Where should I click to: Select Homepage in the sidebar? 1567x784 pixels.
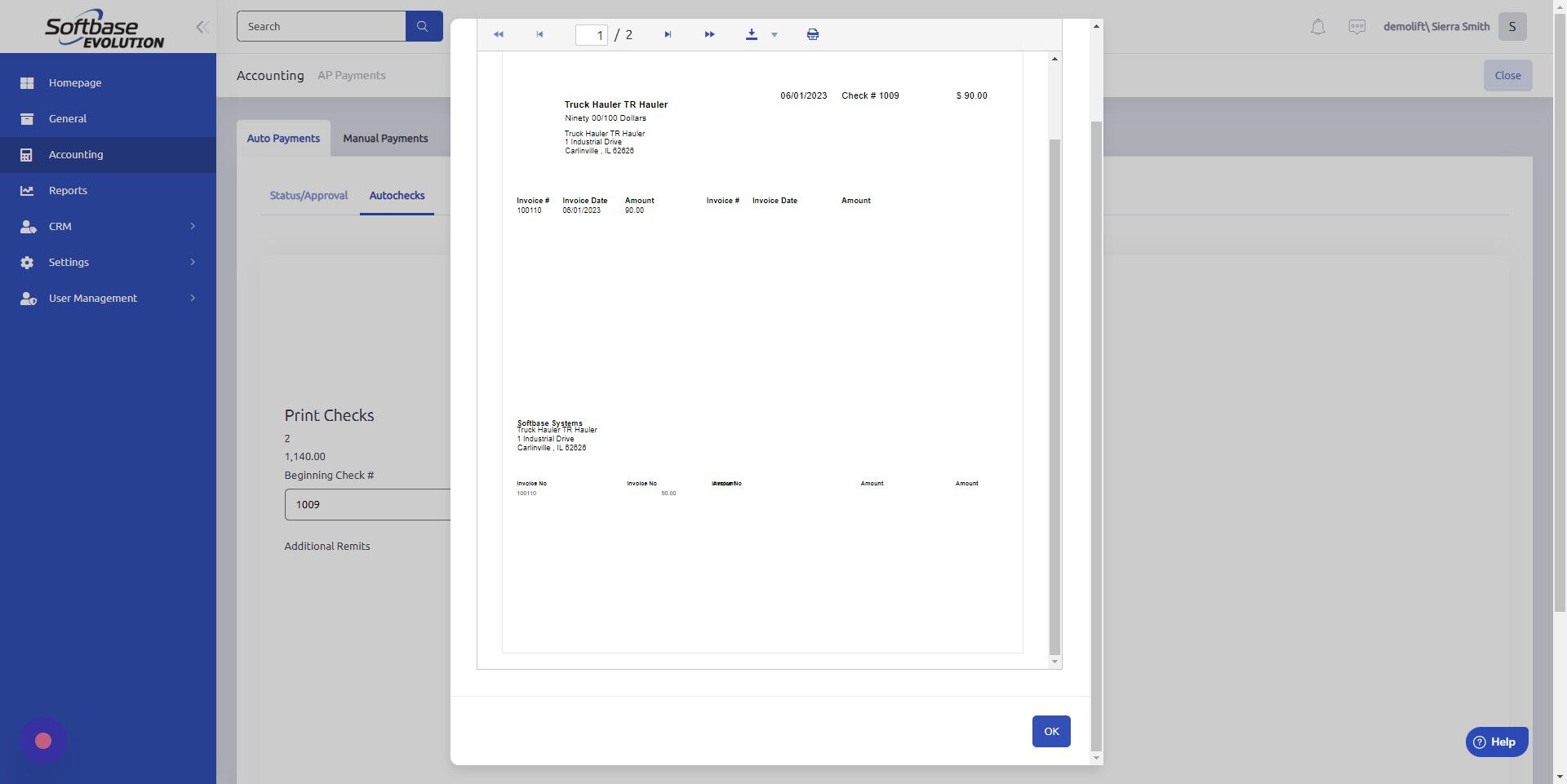pyautogui.click(x=75, y=82)
